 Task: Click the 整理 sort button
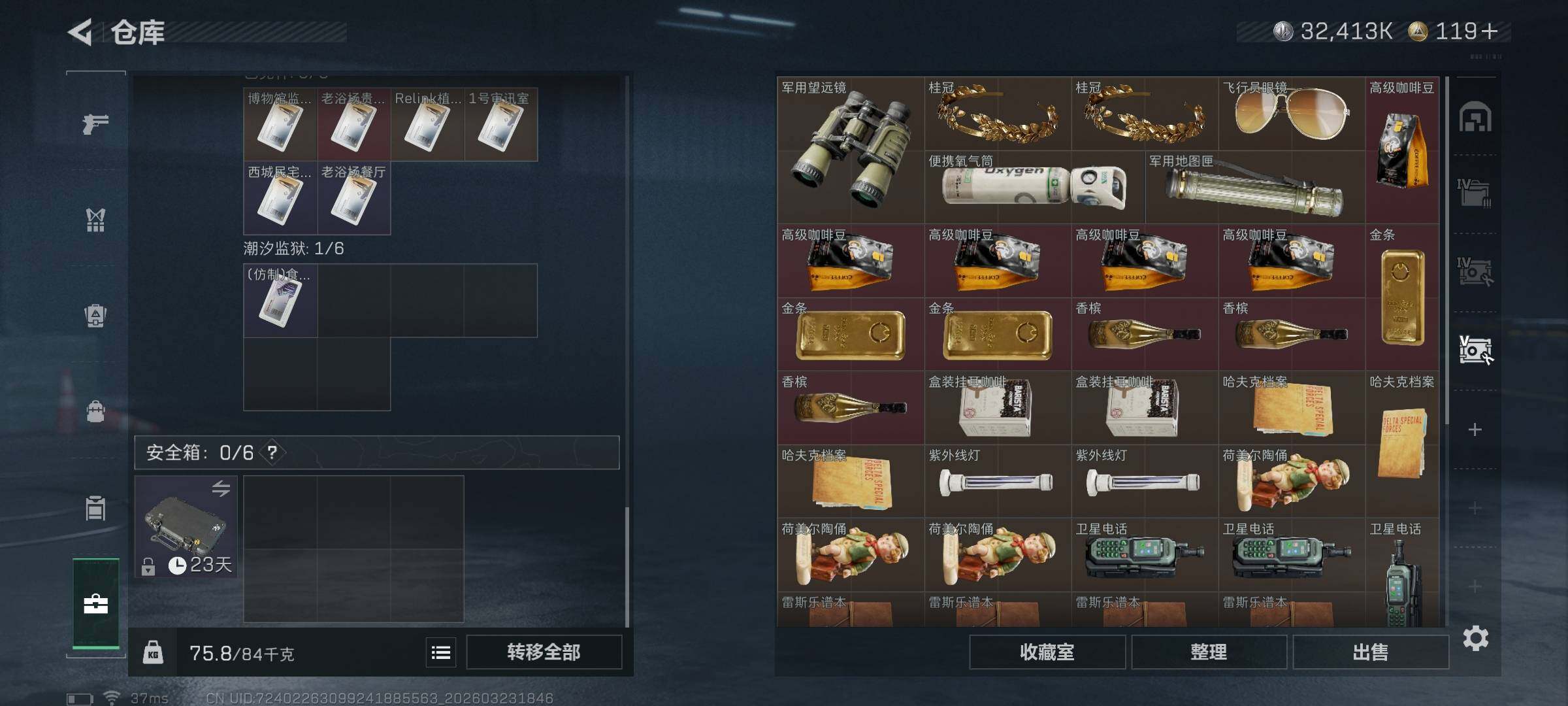pos(1209,652)
